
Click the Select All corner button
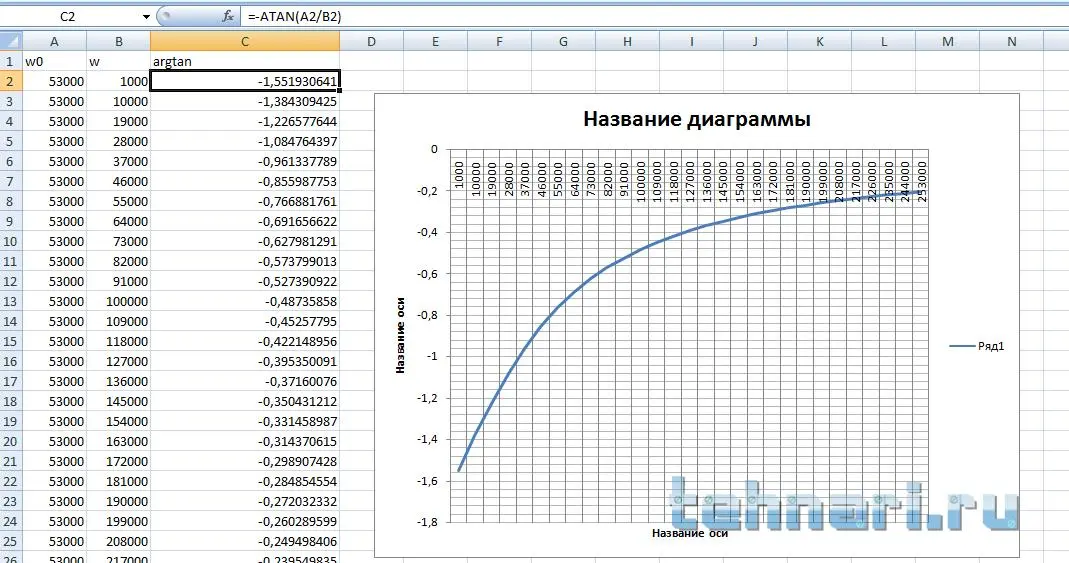click(11, 42)
